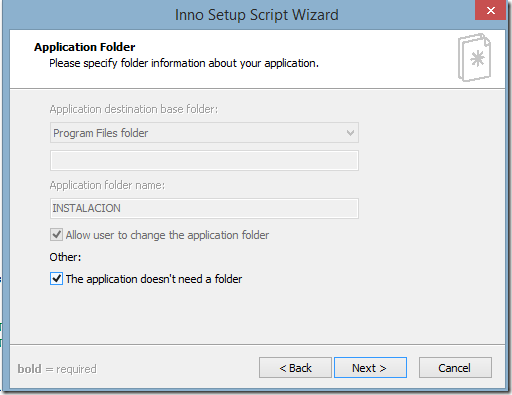Click the 'Application Folder' heading
Viewport: 512px width, 395px height.
click(85, 47)
